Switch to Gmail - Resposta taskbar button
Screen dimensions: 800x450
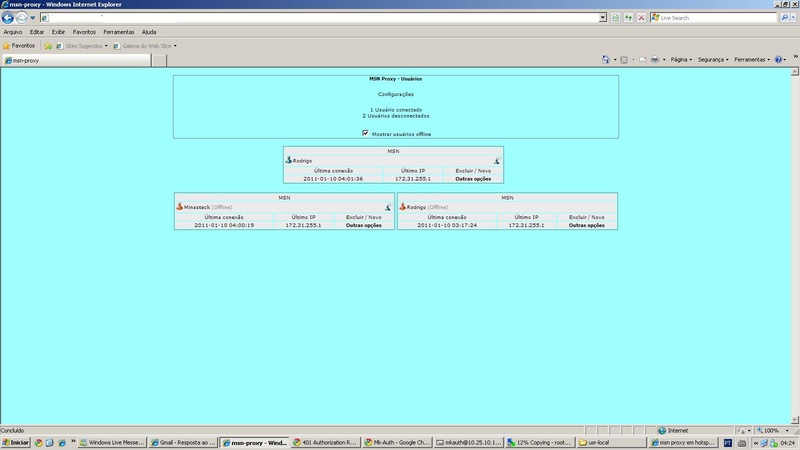click(183, 443)
